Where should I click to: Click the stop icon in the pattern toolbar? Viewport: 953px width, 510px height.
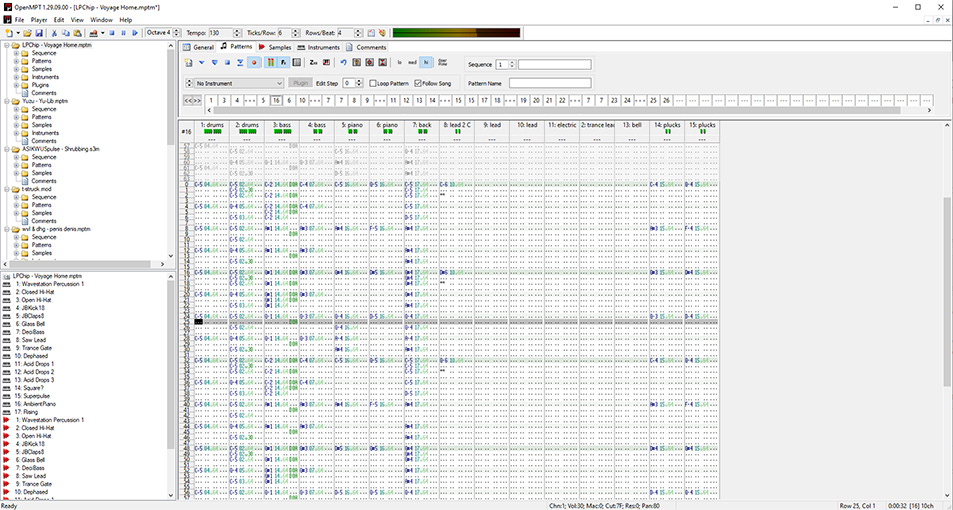point(227,62)
